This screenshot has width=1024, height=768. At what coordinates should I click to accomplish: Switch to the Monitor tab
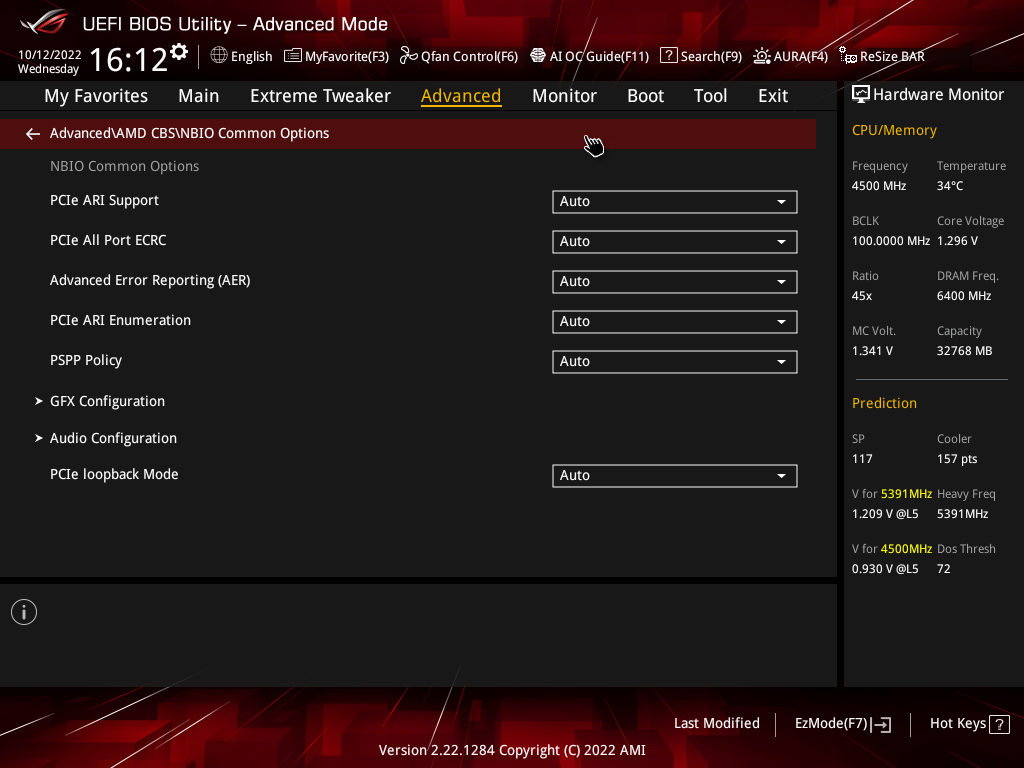tap(564, 96)
